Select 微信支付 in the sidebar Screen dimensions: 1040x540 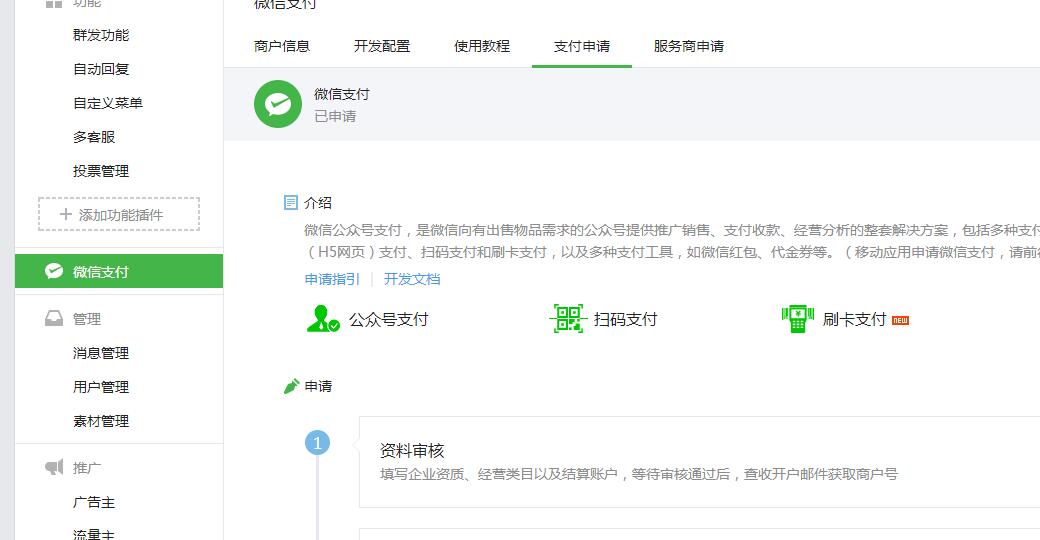click(119, 271)
